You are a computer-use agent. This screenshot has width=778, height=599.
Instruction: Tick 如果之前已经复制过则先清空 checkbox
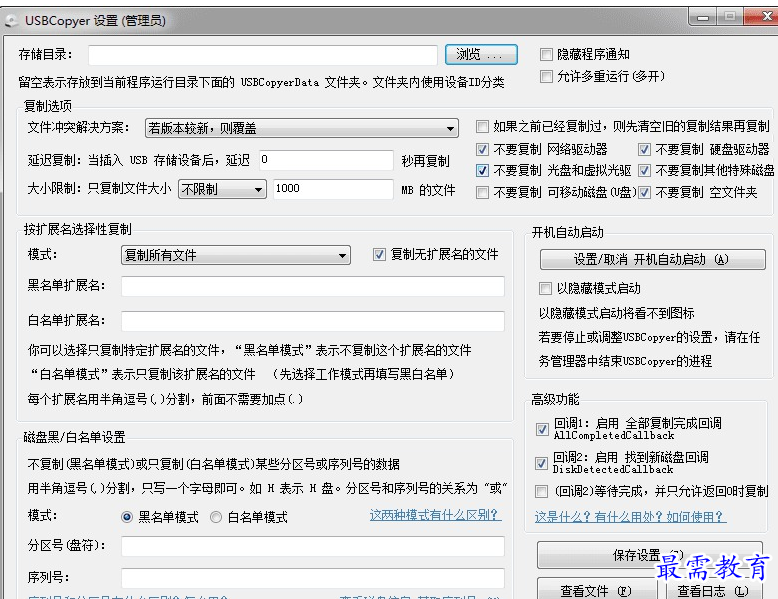[482, 127]
